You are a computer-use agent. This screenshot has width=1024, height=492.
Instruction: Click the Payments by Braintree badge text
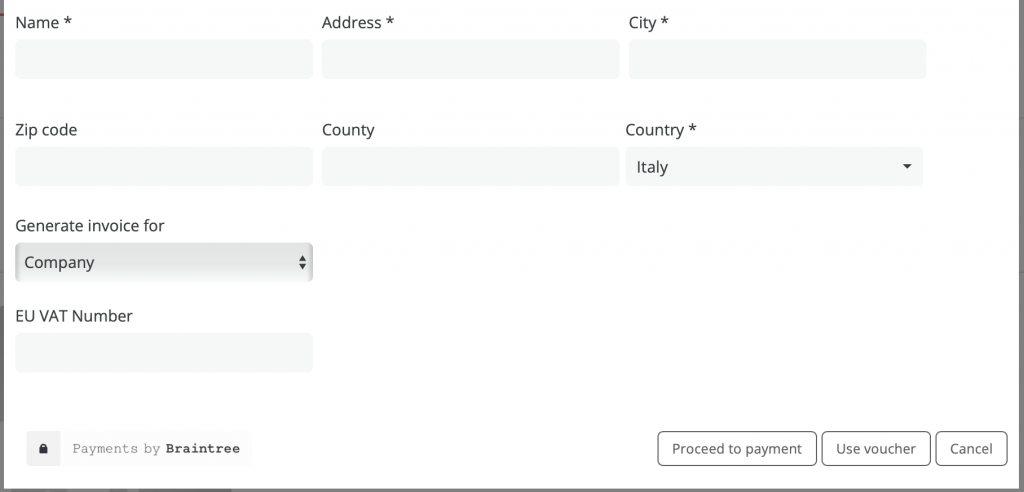156,449
